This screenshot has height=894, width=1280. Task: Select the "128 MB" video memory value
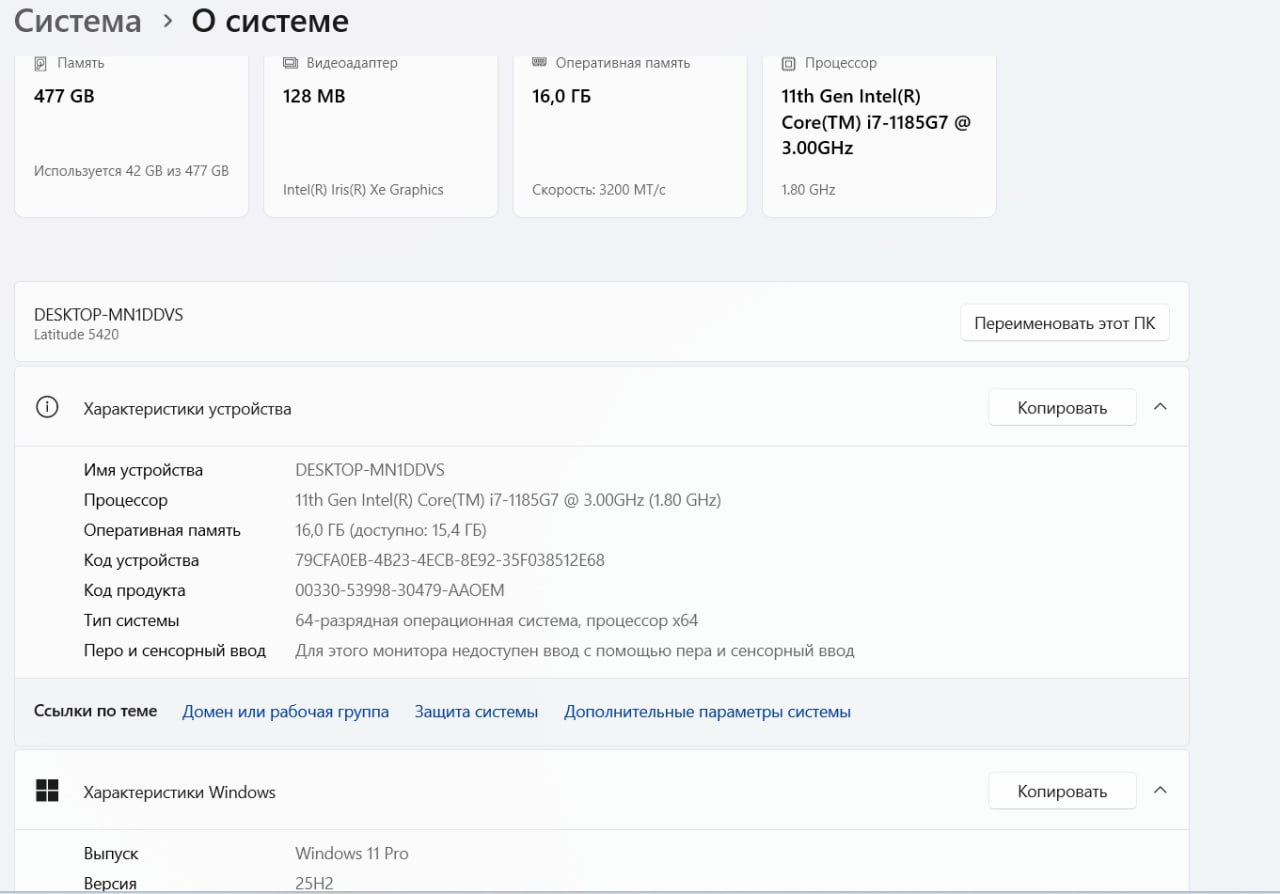314,96
